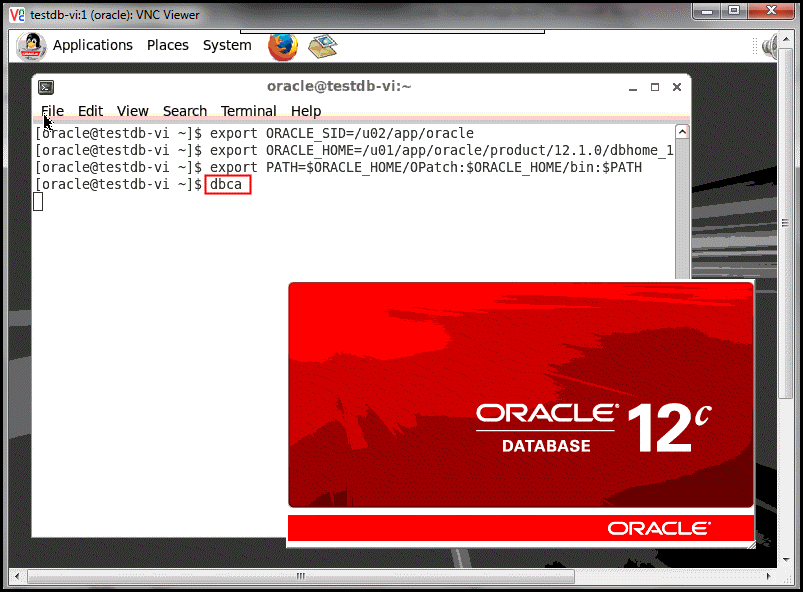803x592 pixels.
Task: Select the highlighted dbca command text
Action: (x=227, y=184)
